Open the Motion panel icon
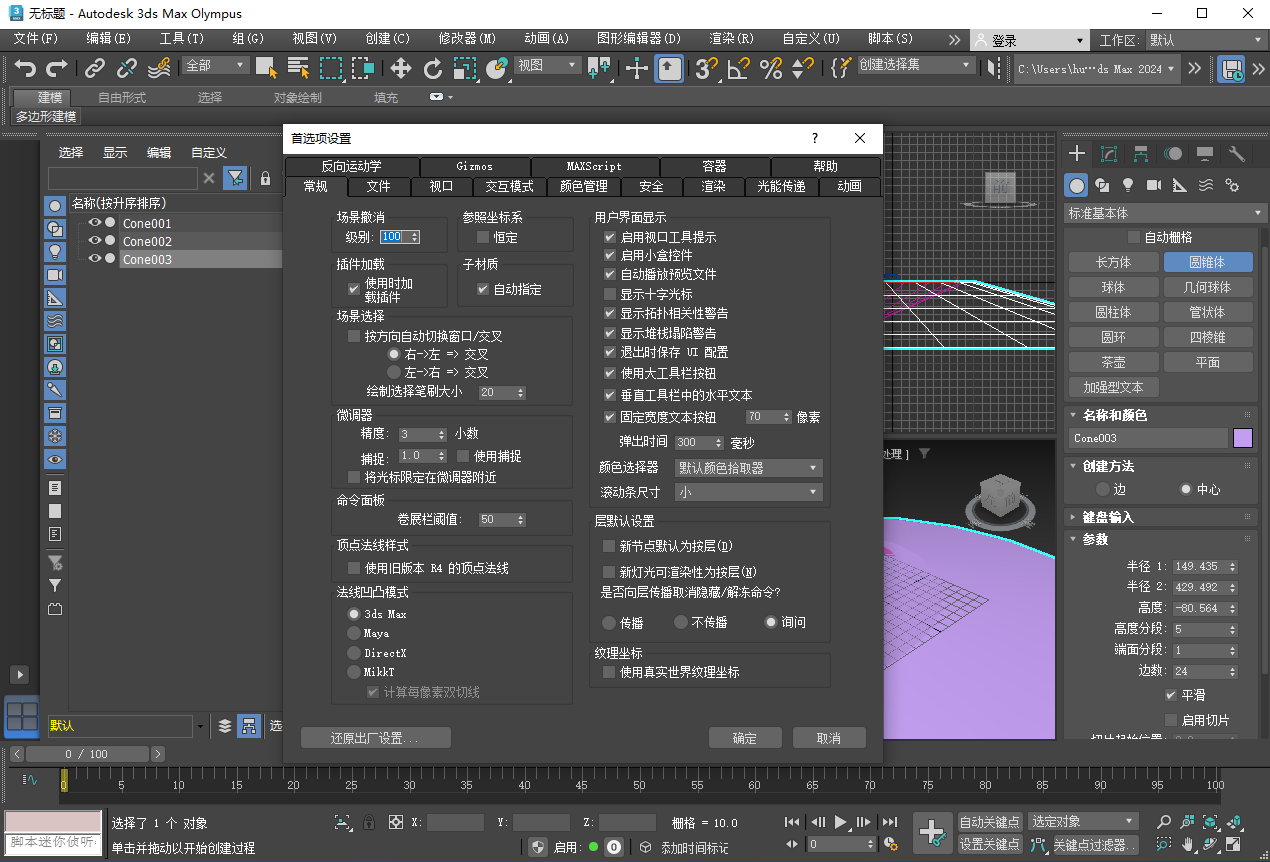 (1173, 154)
